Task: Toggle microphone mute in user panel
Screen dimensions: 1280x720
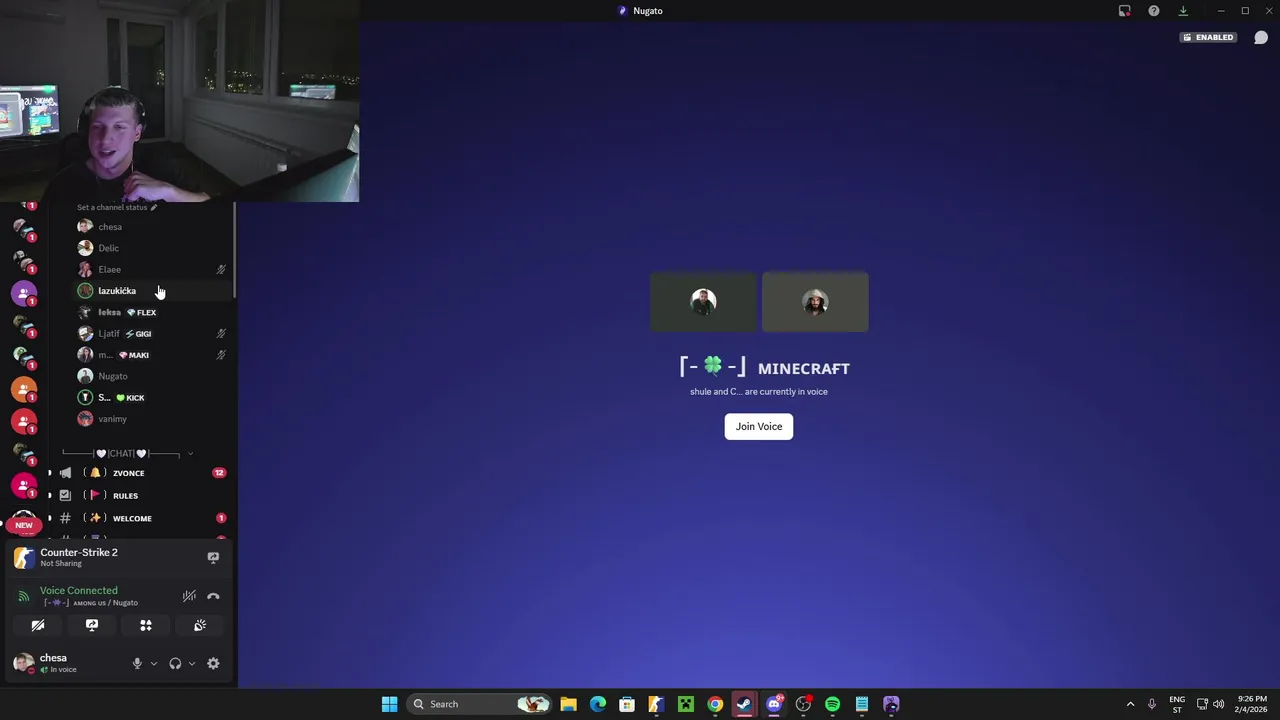Action: 137,664
